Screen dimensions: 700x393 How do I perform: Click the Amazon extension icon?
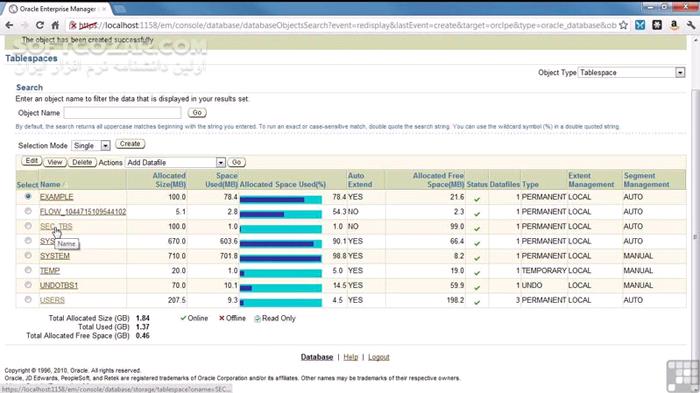point(674,25)
